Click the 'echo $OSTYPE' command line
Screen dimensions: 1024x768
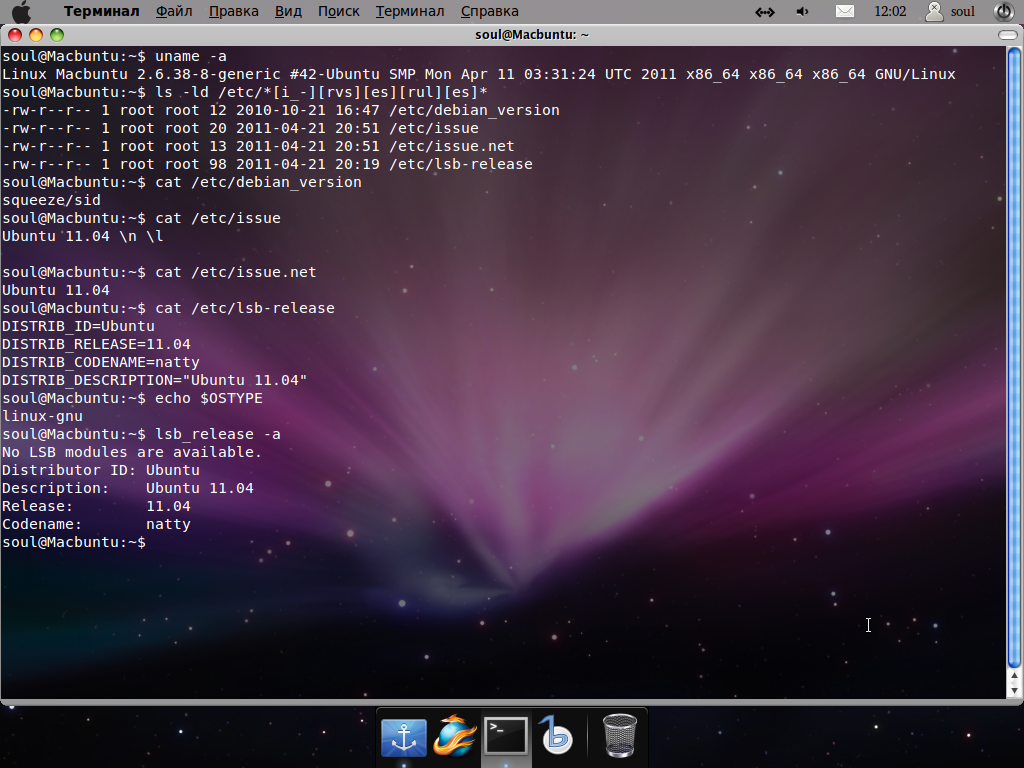pos(133,398)
